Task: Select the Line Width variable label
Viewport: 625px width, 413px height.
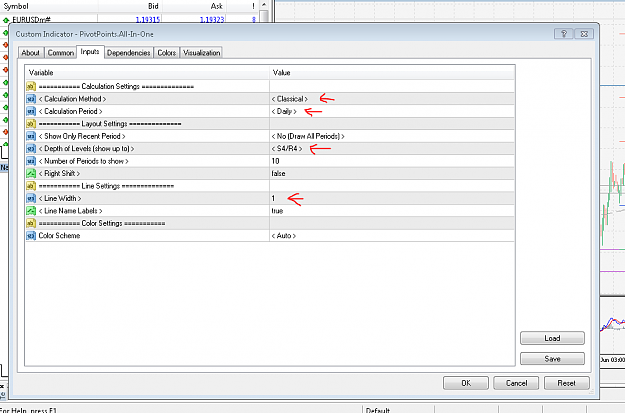Action: [60, 198]
